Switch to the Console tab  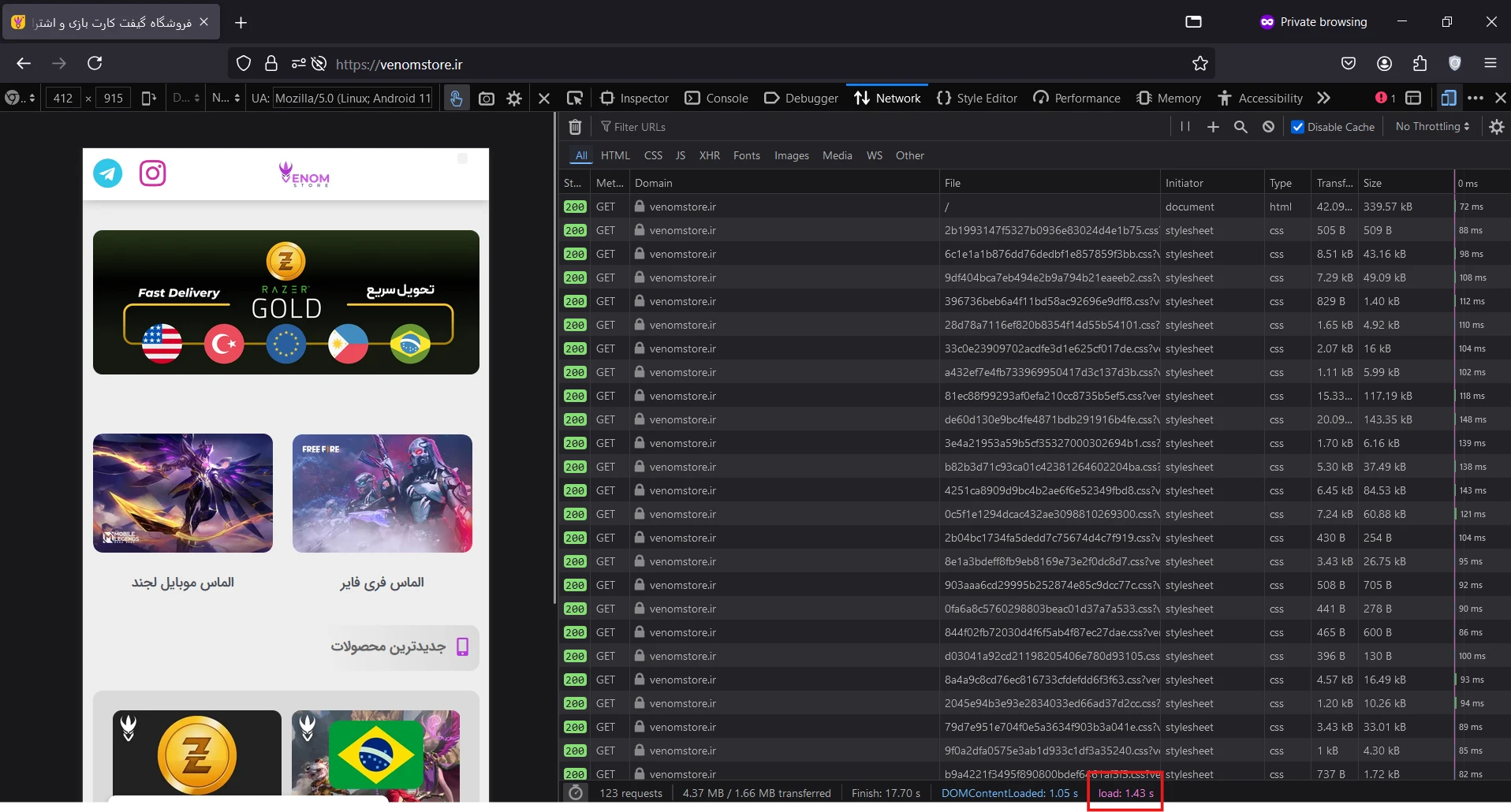717,98
